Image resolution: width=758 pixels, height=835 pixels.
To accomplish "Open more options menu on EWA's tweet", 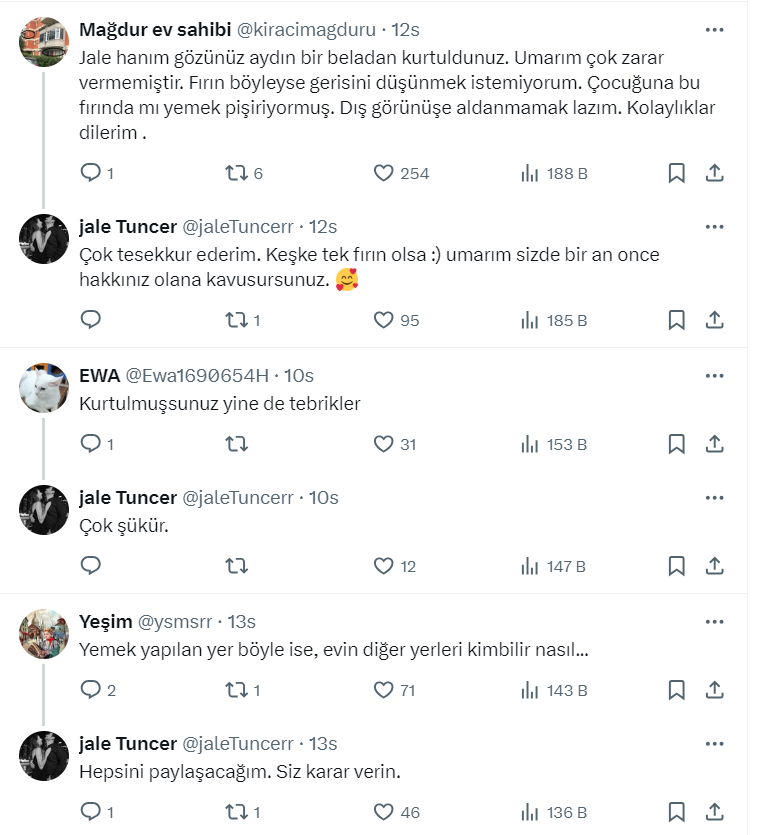I will coord(714,376).
